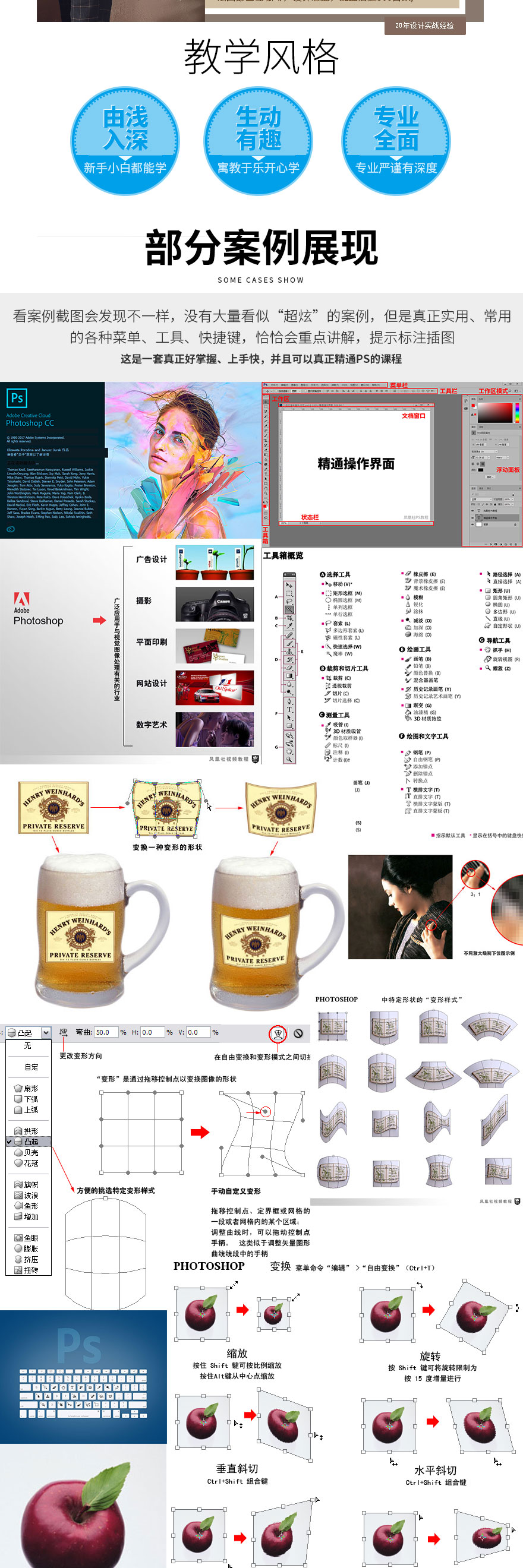Select the Lasso tool in toolbox
The image size is (523, 1568).
click(289, 601)
